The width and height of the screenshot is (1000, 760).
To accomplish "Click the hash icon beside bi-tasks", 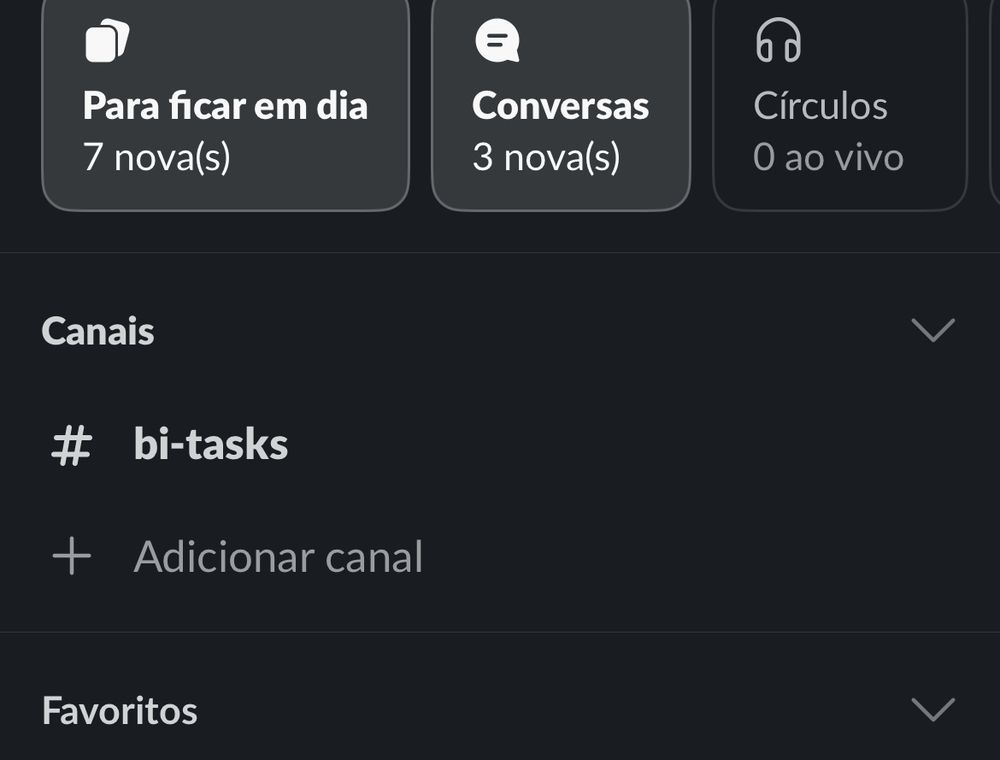I will (x=71, y=446).
